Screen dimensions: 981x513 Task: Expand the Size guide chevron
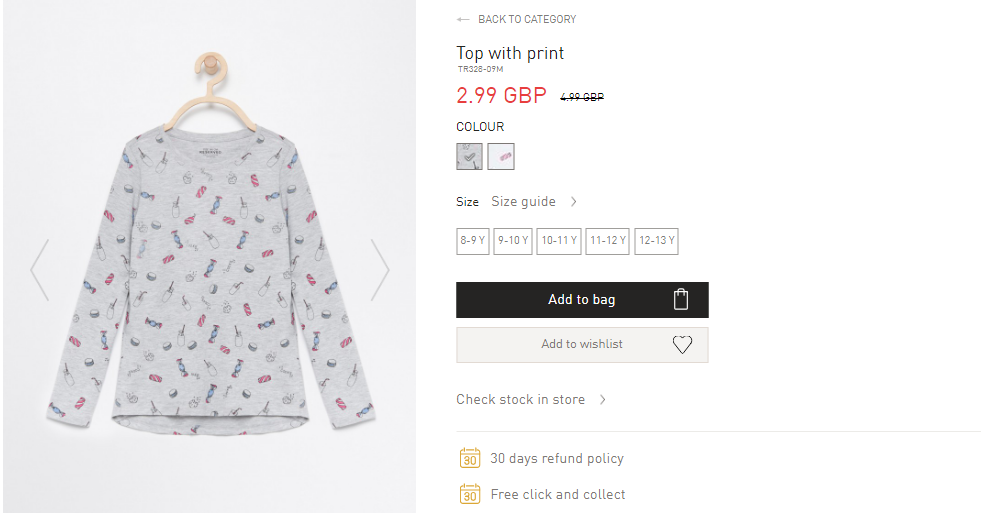click(x=574, y=201)
